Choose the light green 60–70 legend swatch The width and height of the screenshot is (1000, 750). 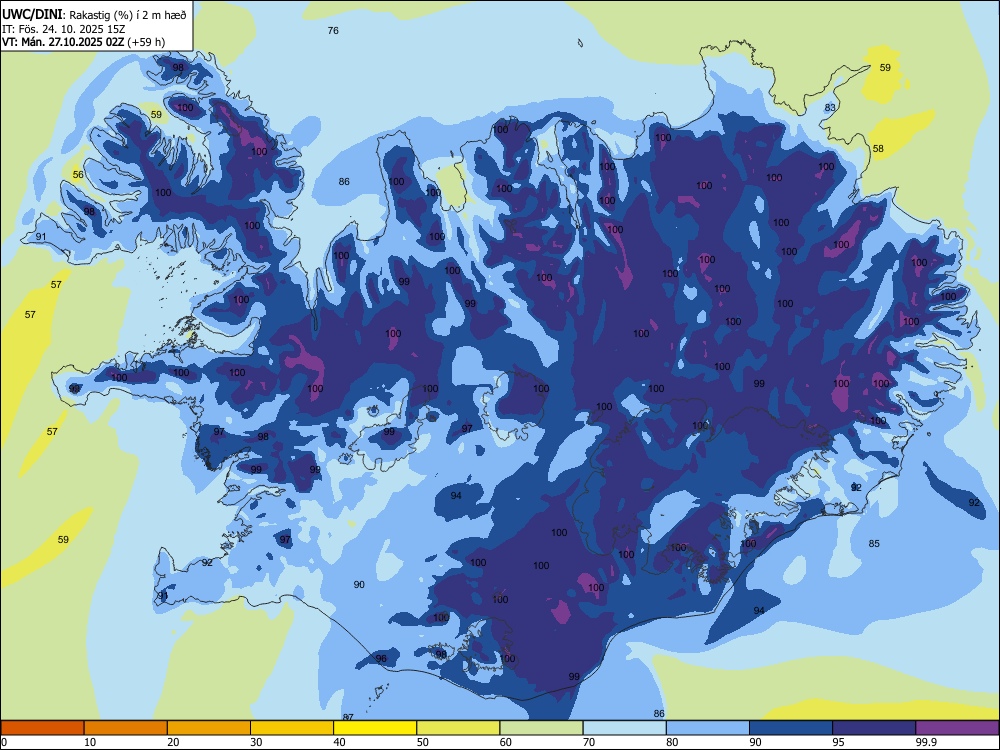(541, 728)
